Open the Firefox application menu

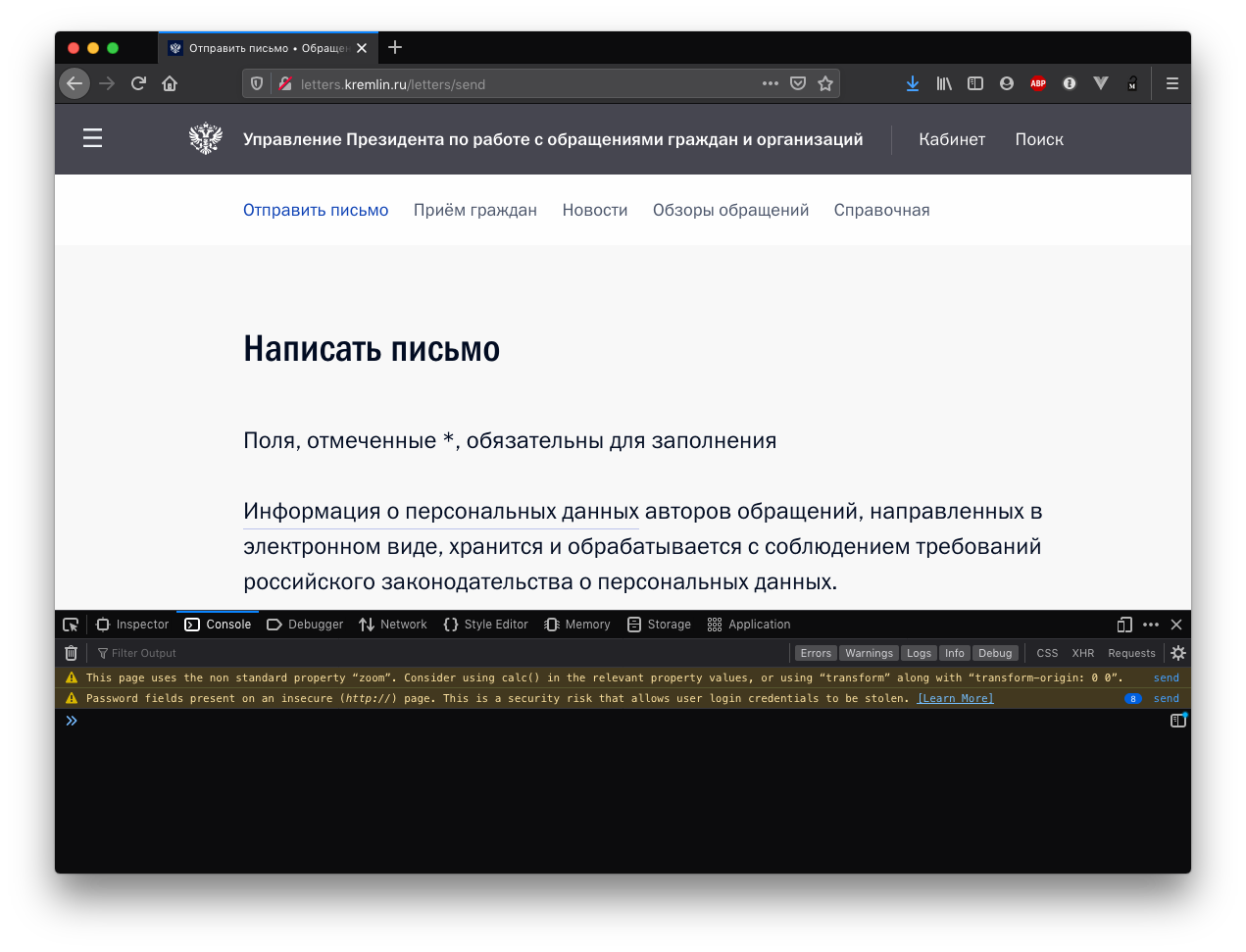[1171, 83]
